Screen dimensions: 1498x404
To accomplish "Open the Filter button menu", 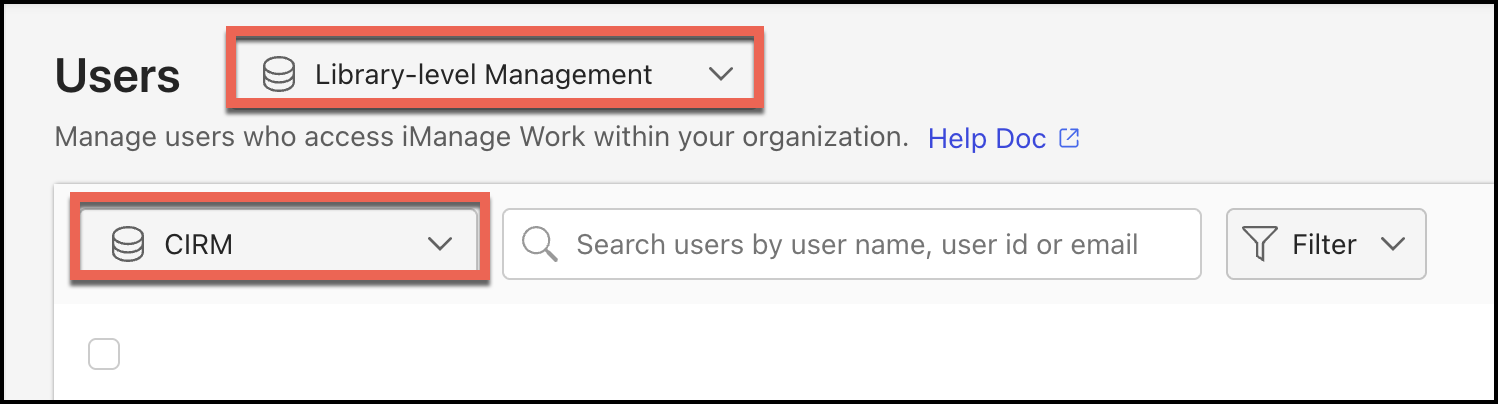I will tap(1326, 244).
